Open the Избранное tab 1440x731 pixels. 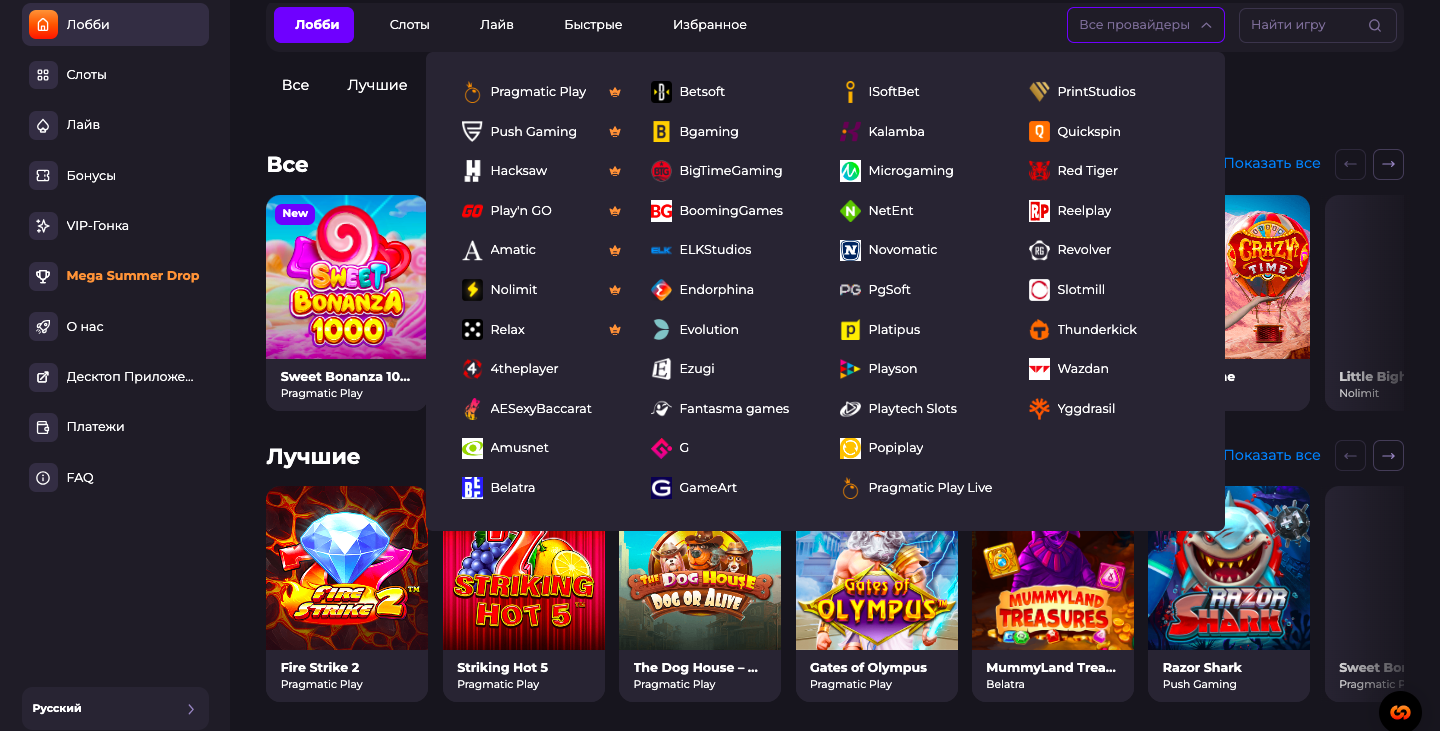point(710,25)
